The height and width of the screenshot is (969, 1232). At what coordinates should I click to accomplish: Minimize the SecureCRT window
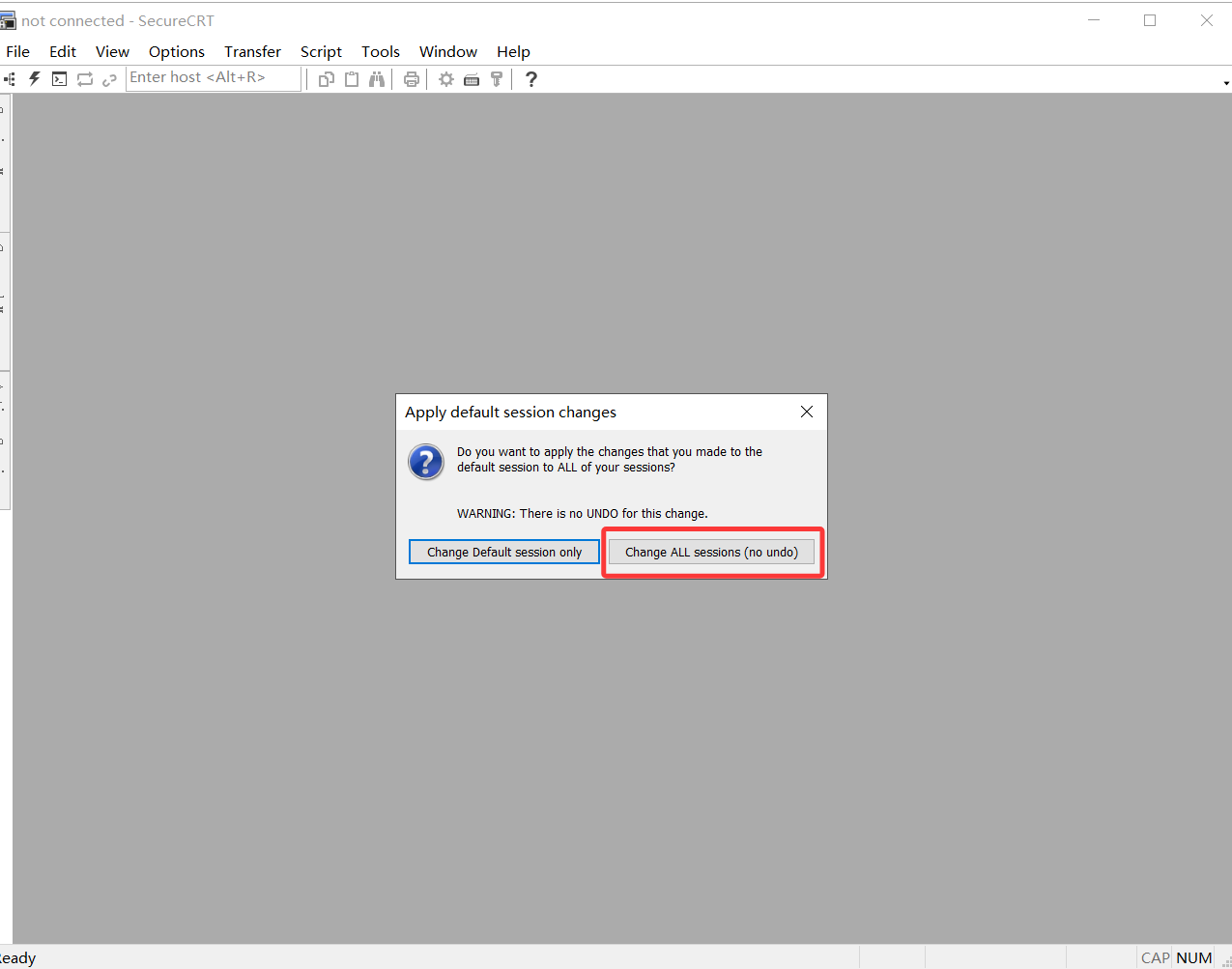1094,20
